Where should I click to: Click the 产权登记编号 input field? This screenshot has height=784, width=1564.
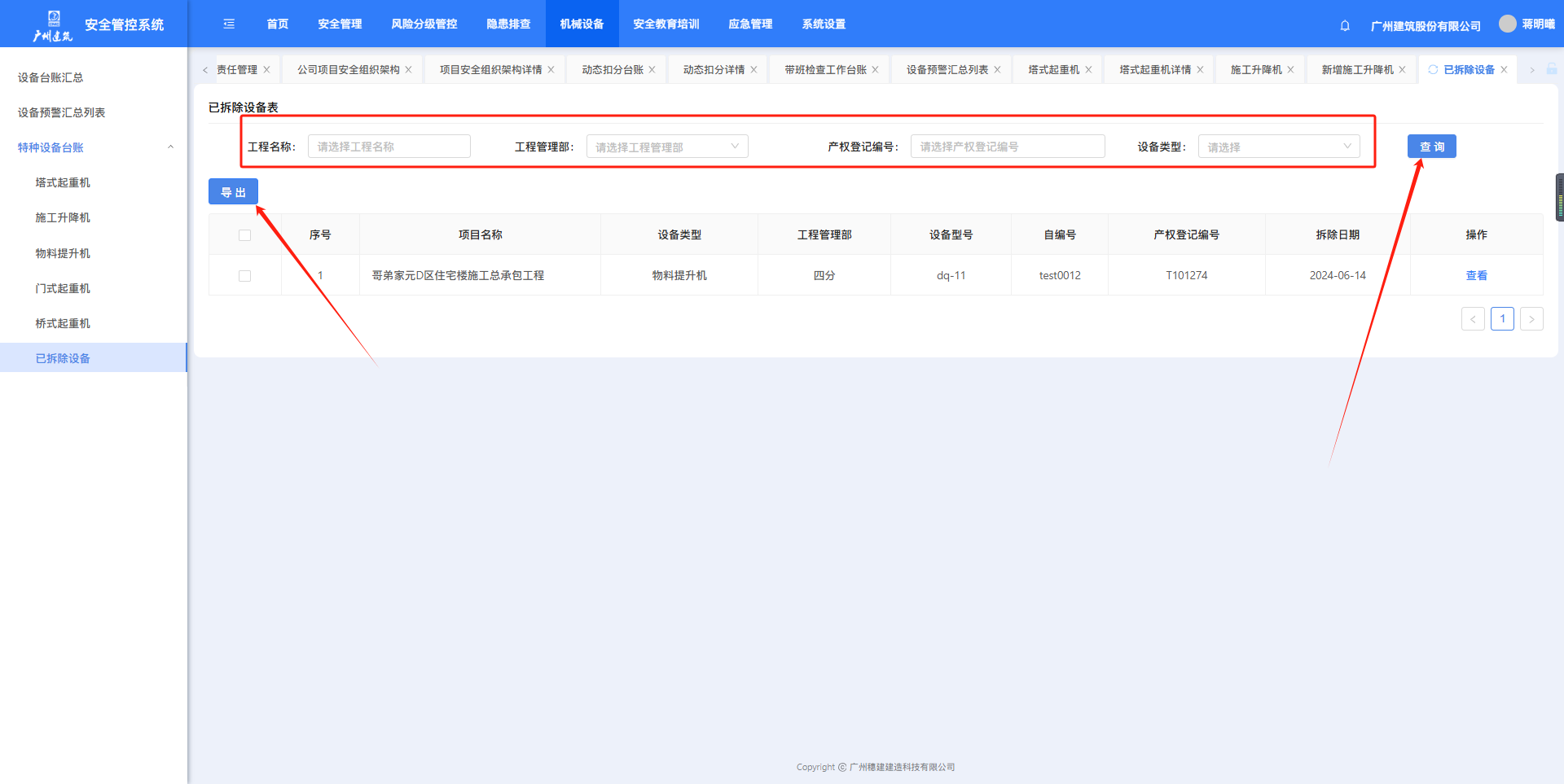(x=1007, y=147)
